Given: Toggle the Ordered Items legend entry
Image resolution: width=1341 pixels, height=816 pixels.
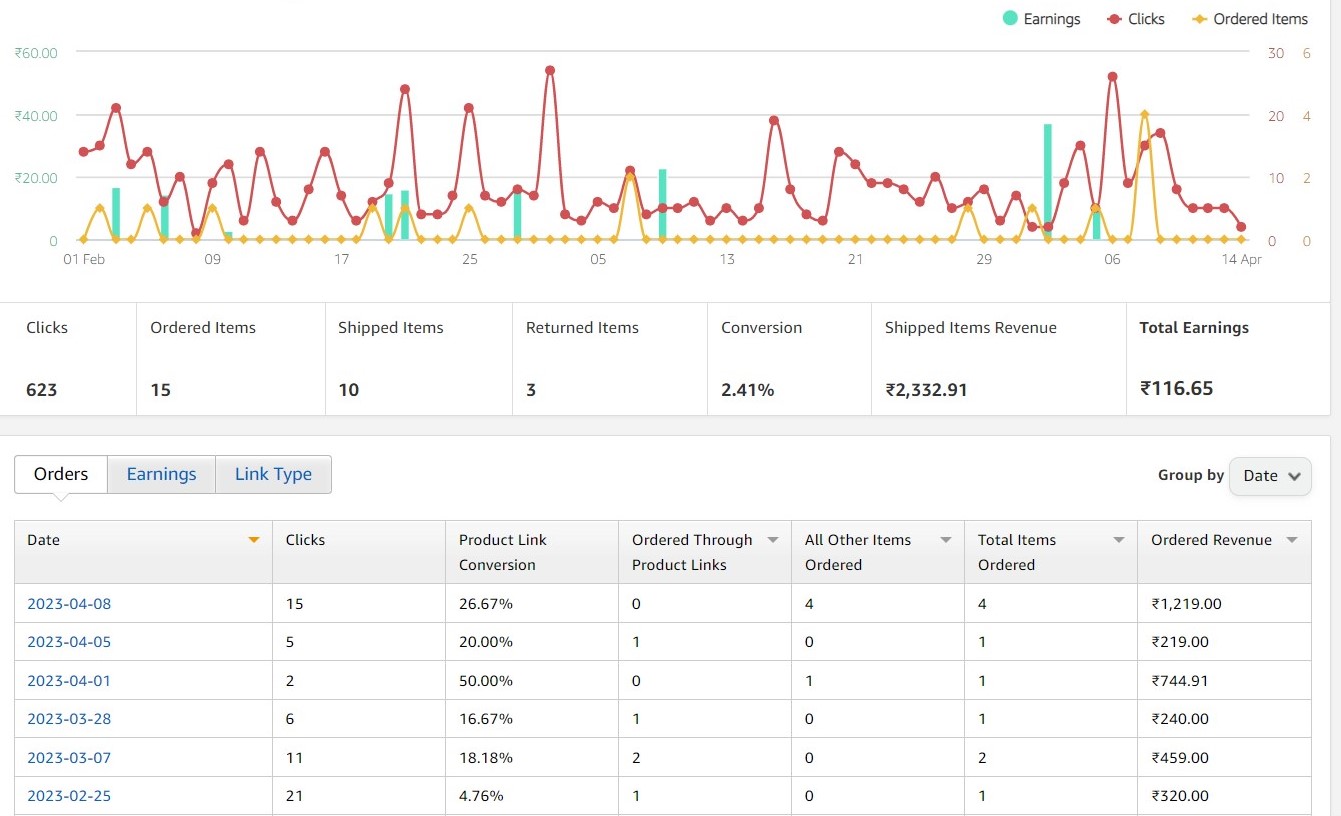Looking at the screenshot, I should coord(1250,18).
